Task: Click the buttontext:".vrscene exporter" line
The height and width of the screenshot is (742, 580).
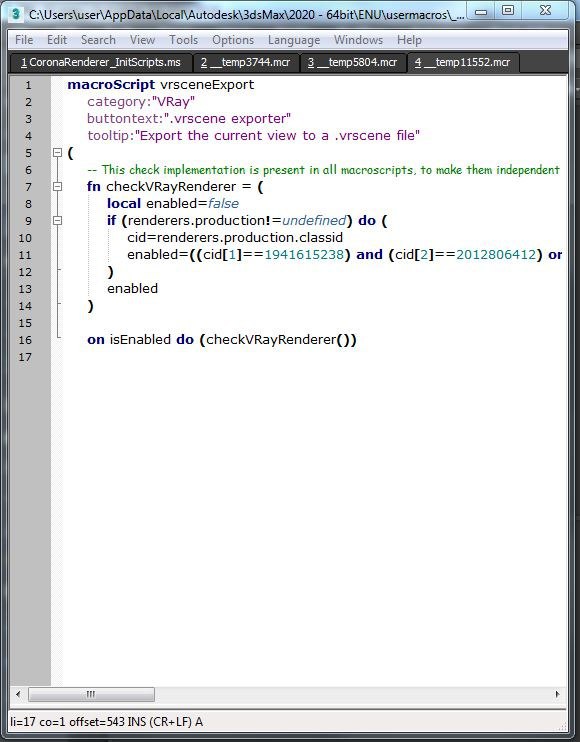Action: [189, 119]
